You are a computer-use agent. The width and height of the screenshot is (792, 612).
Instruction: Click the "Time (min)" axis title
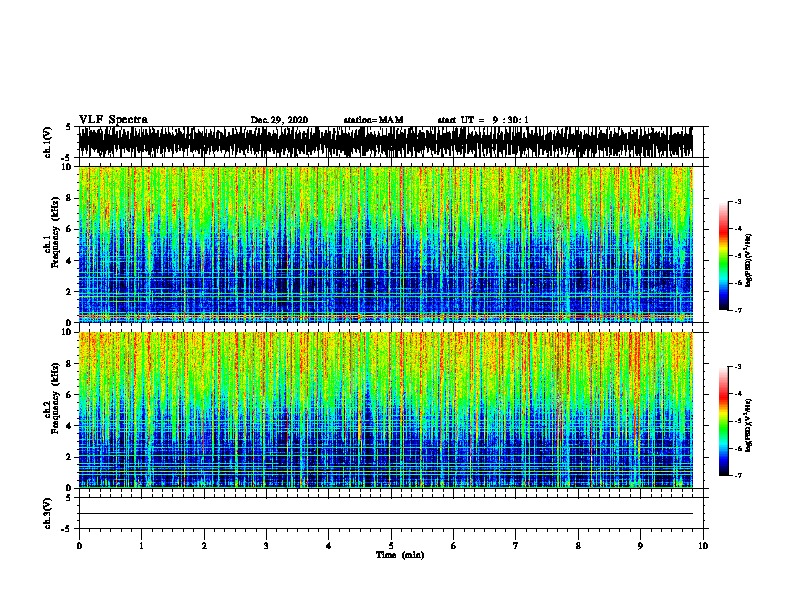click(x=400, y=555)
